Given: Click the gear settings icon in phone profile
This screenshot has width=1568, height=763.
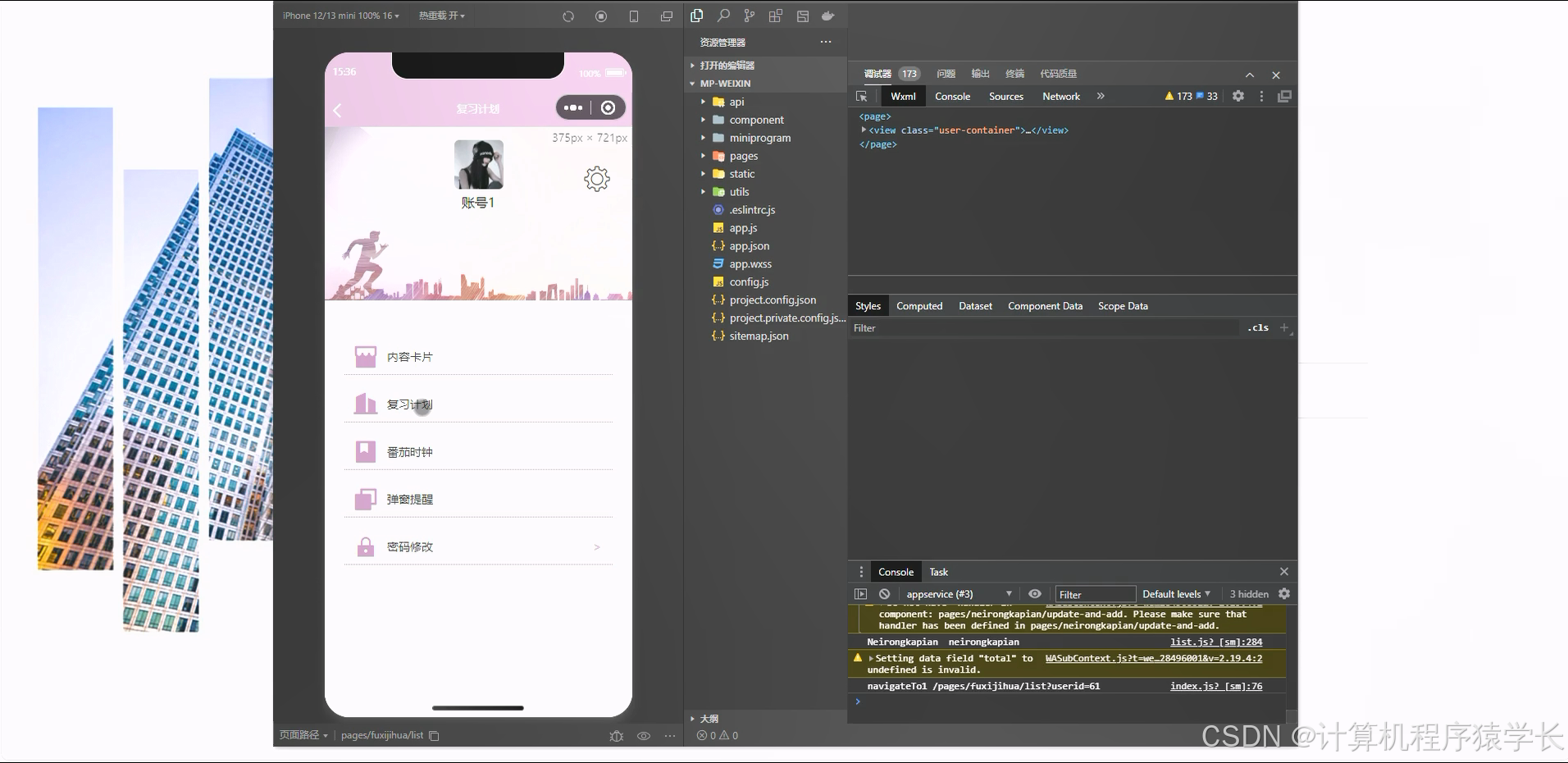Looking at the screenshot, I should point(597,179).
